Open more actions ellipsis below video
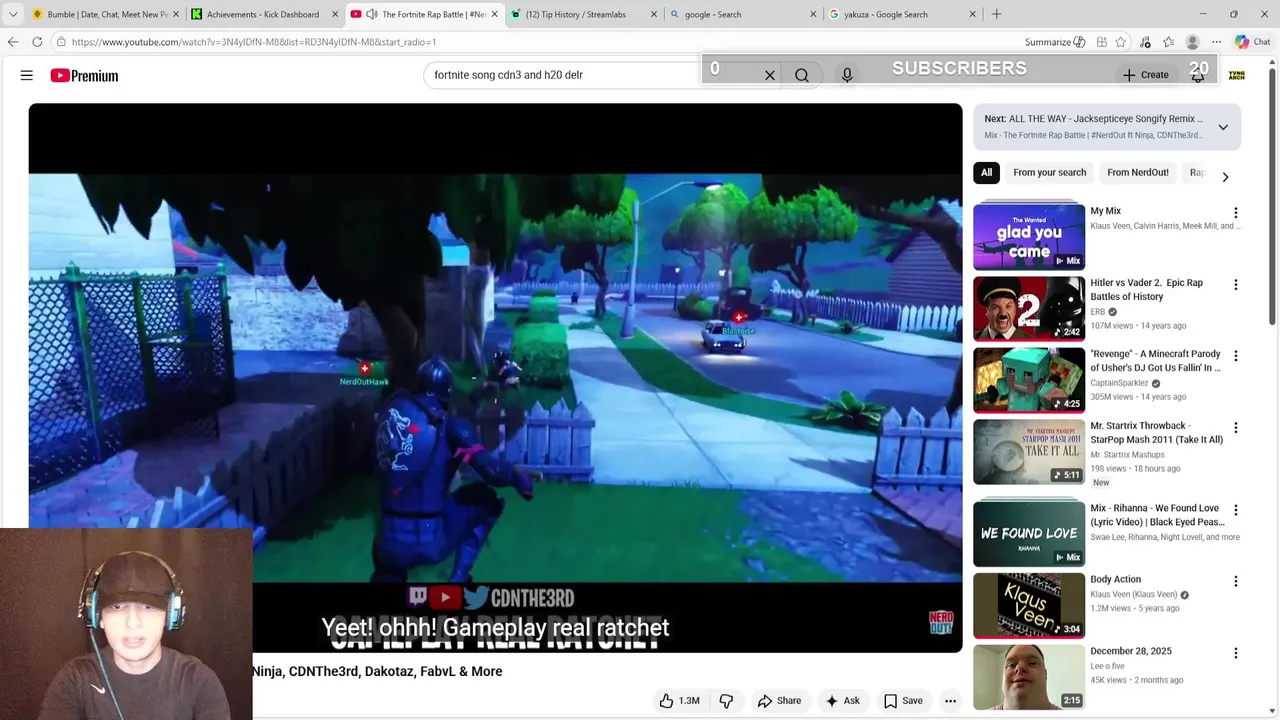Screen dimensions: 1280x720 951,701
